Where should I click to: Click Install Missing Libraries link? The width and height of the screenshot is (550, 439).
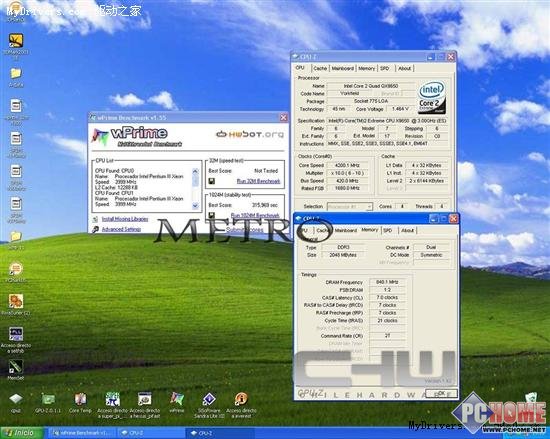(x=125, y=219)
